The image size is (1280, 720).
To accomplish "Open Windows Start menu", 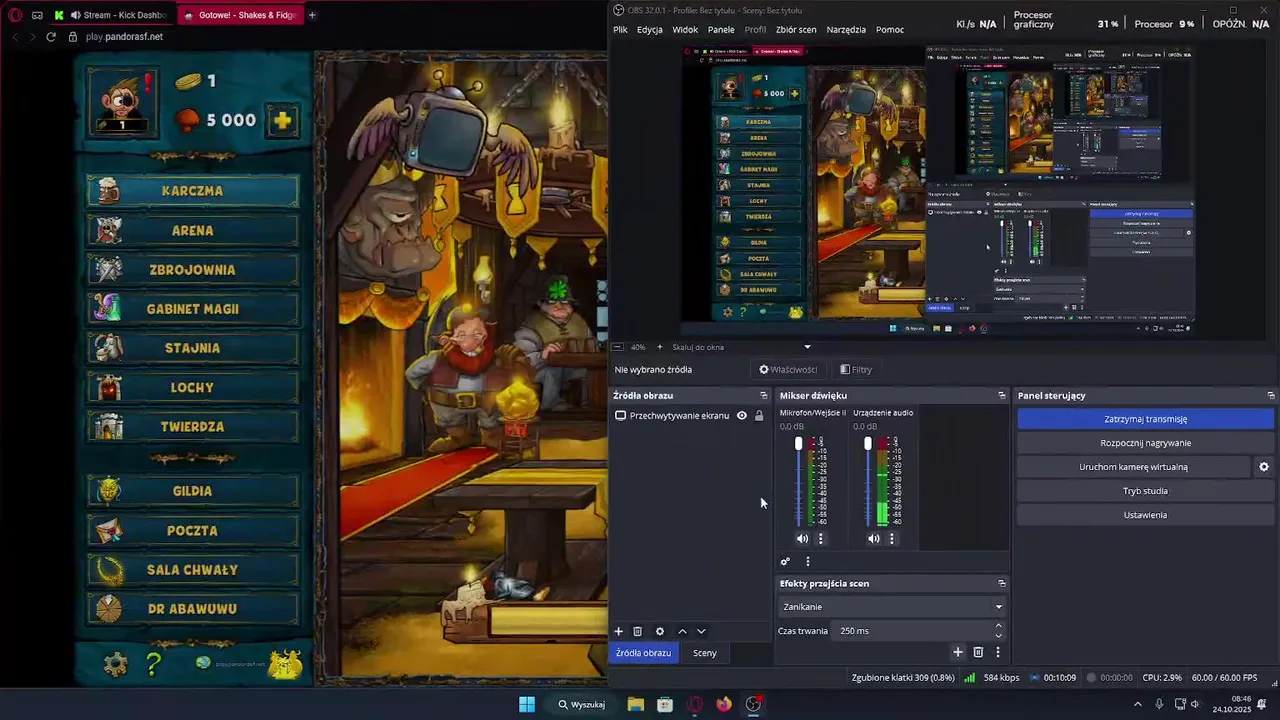I will coord(527,704).
